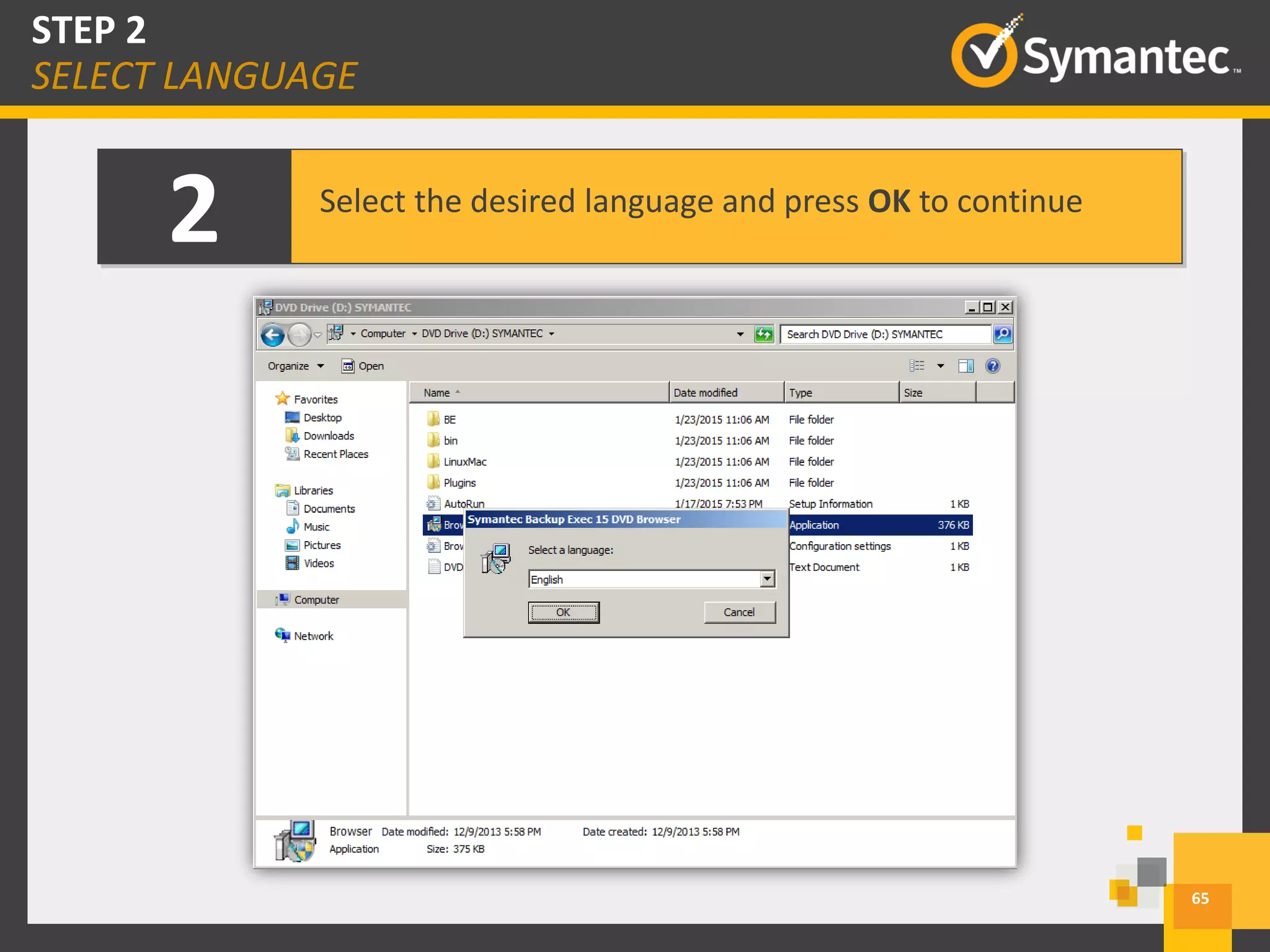
Task: Click the Change your view icon
Action: point(917,366)
